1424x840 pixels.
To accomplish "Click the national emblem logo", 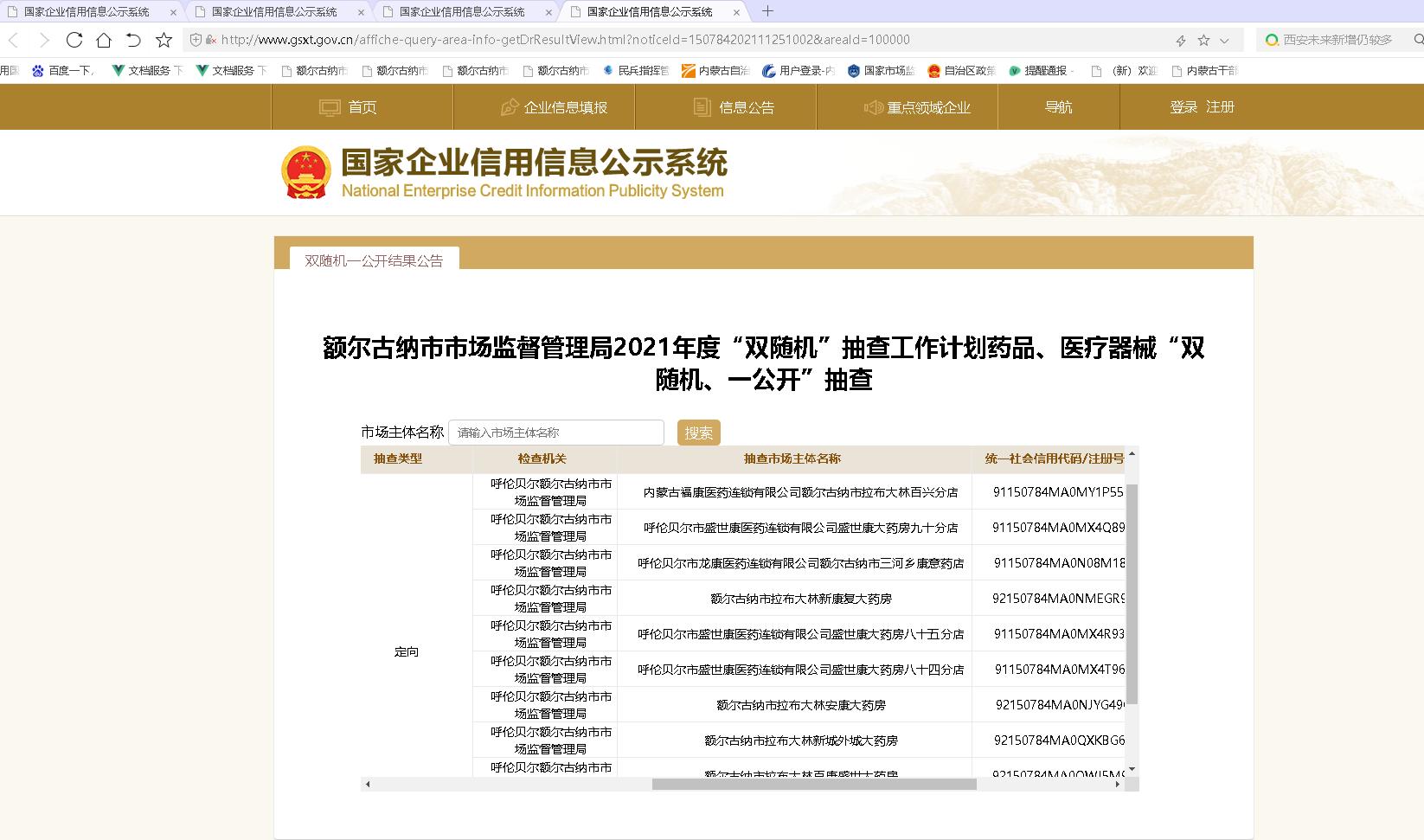I will pos(306,172).
